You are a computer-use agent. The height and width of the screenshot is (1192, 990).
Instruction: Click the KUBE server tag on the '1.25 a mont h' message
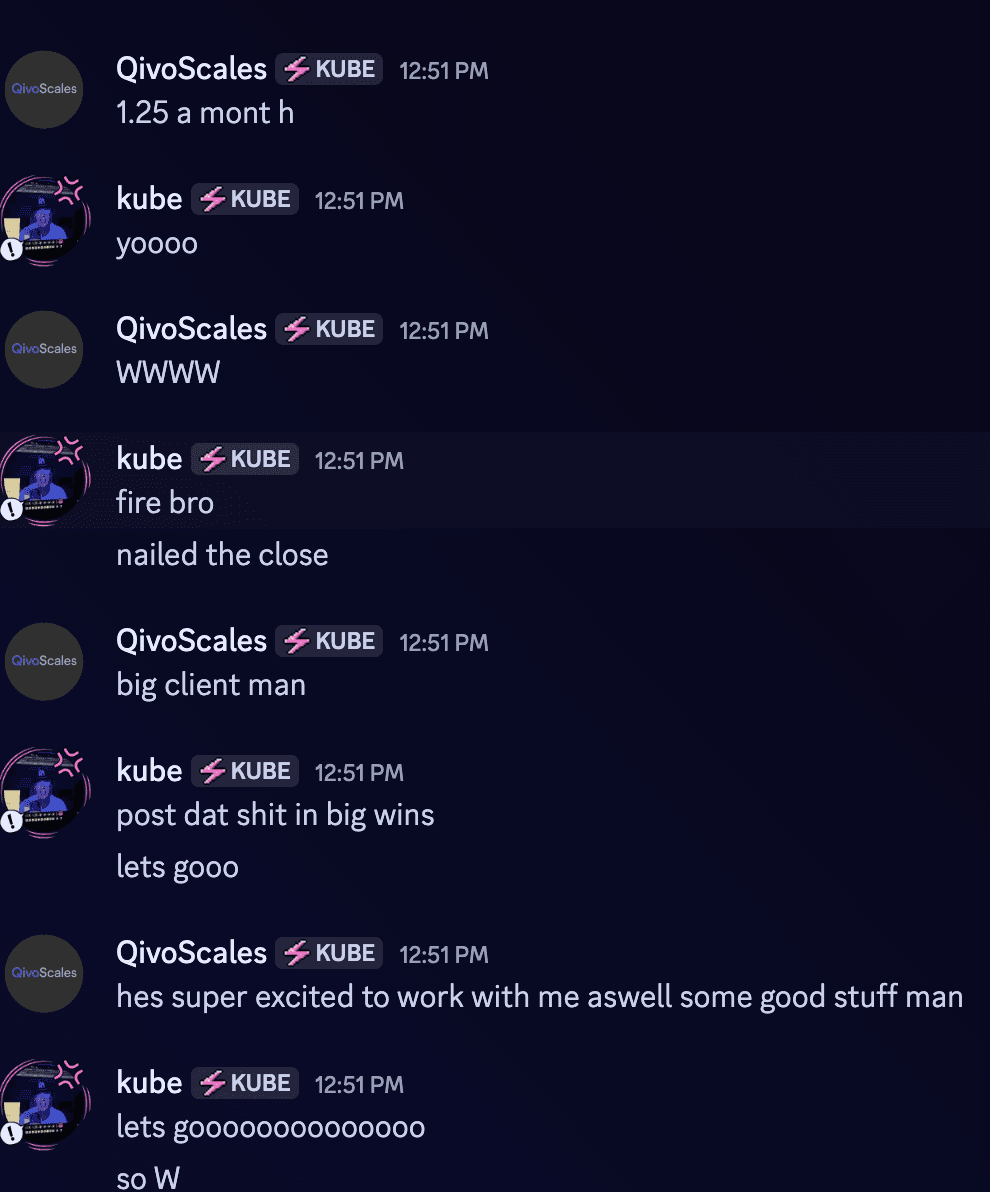coord(328,69)
